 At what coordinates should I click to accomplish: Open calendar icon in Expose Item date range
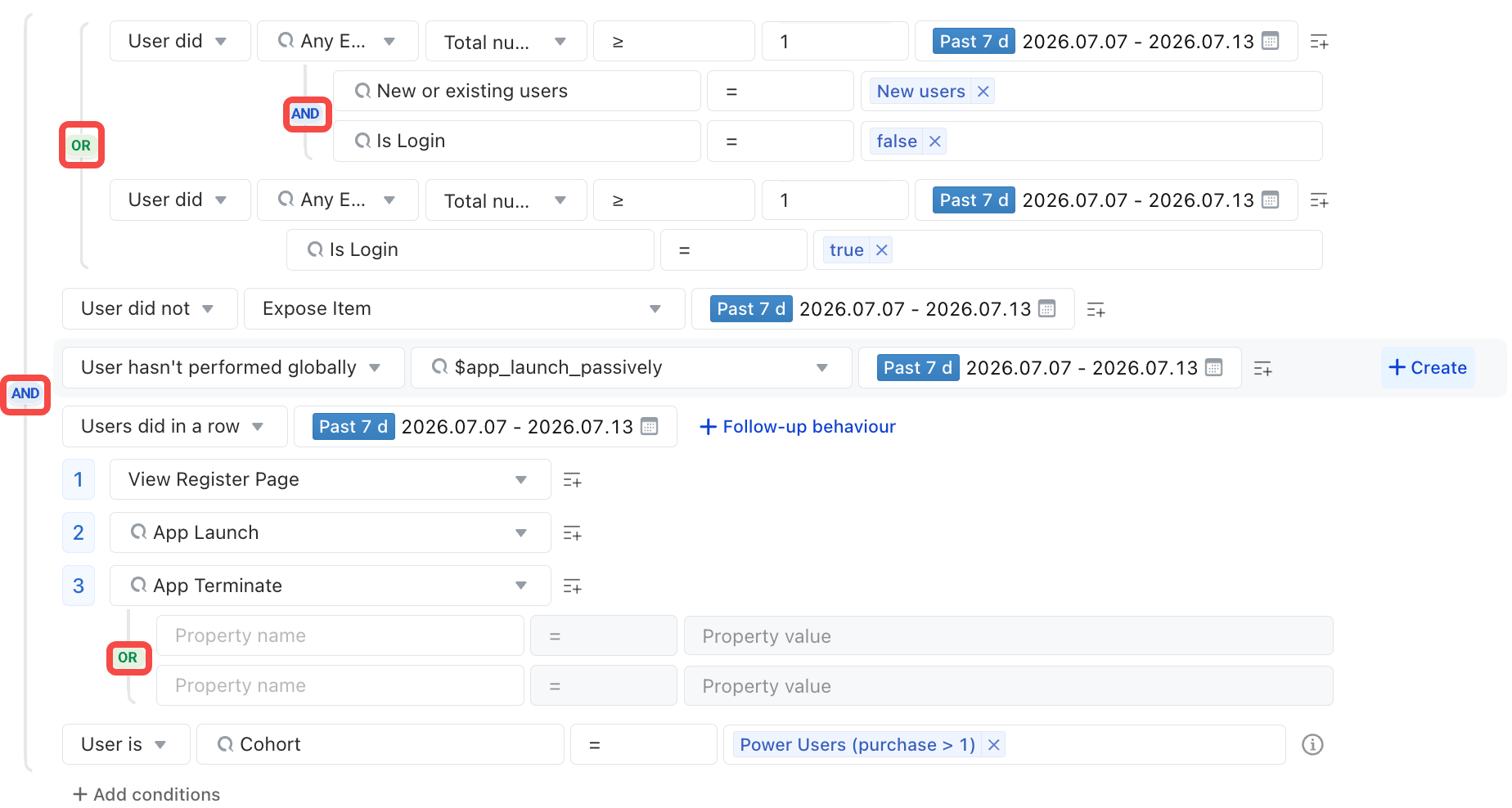click(1047, 308)
